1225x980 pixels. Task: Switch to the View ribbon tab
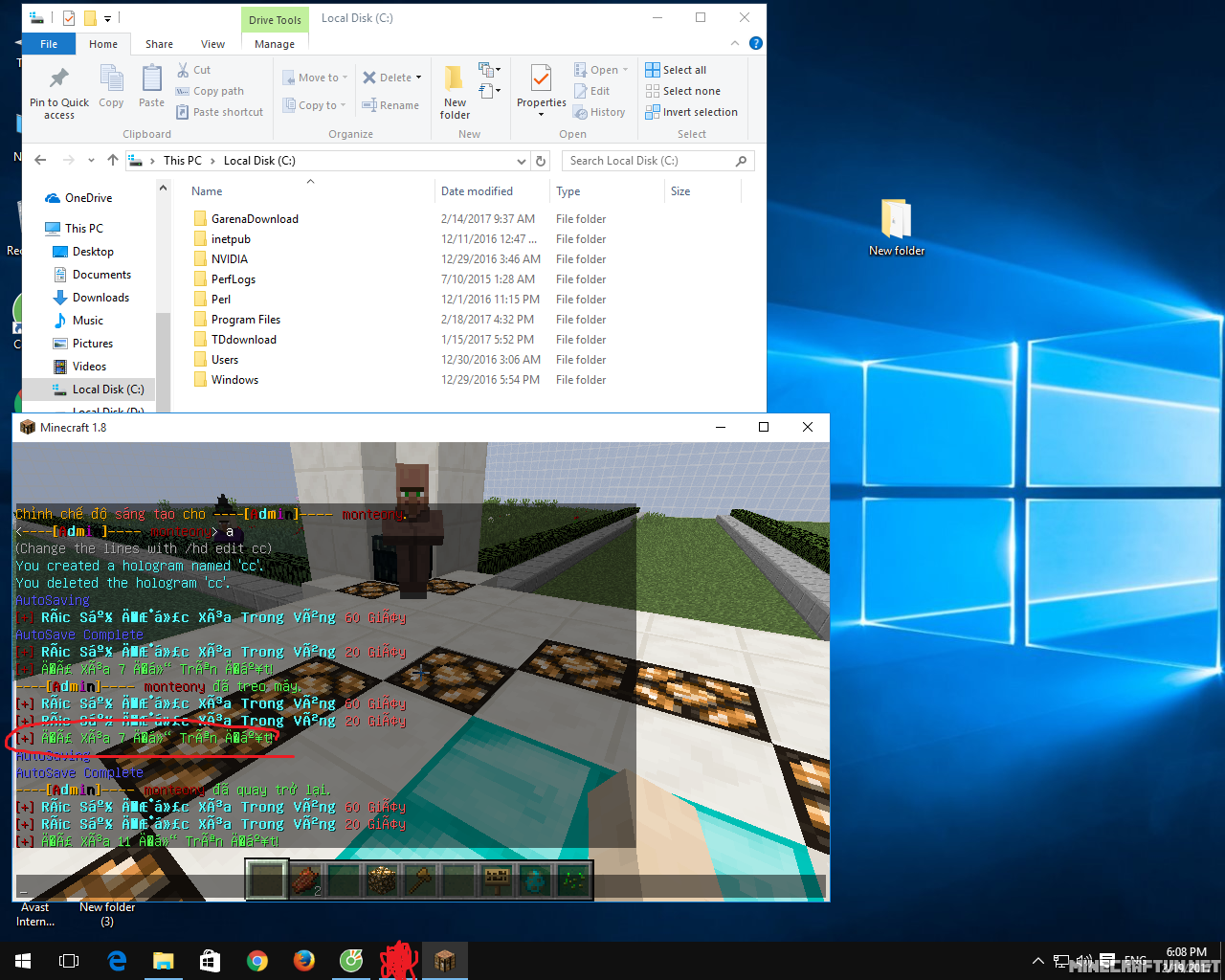click(x=212, y=44)
